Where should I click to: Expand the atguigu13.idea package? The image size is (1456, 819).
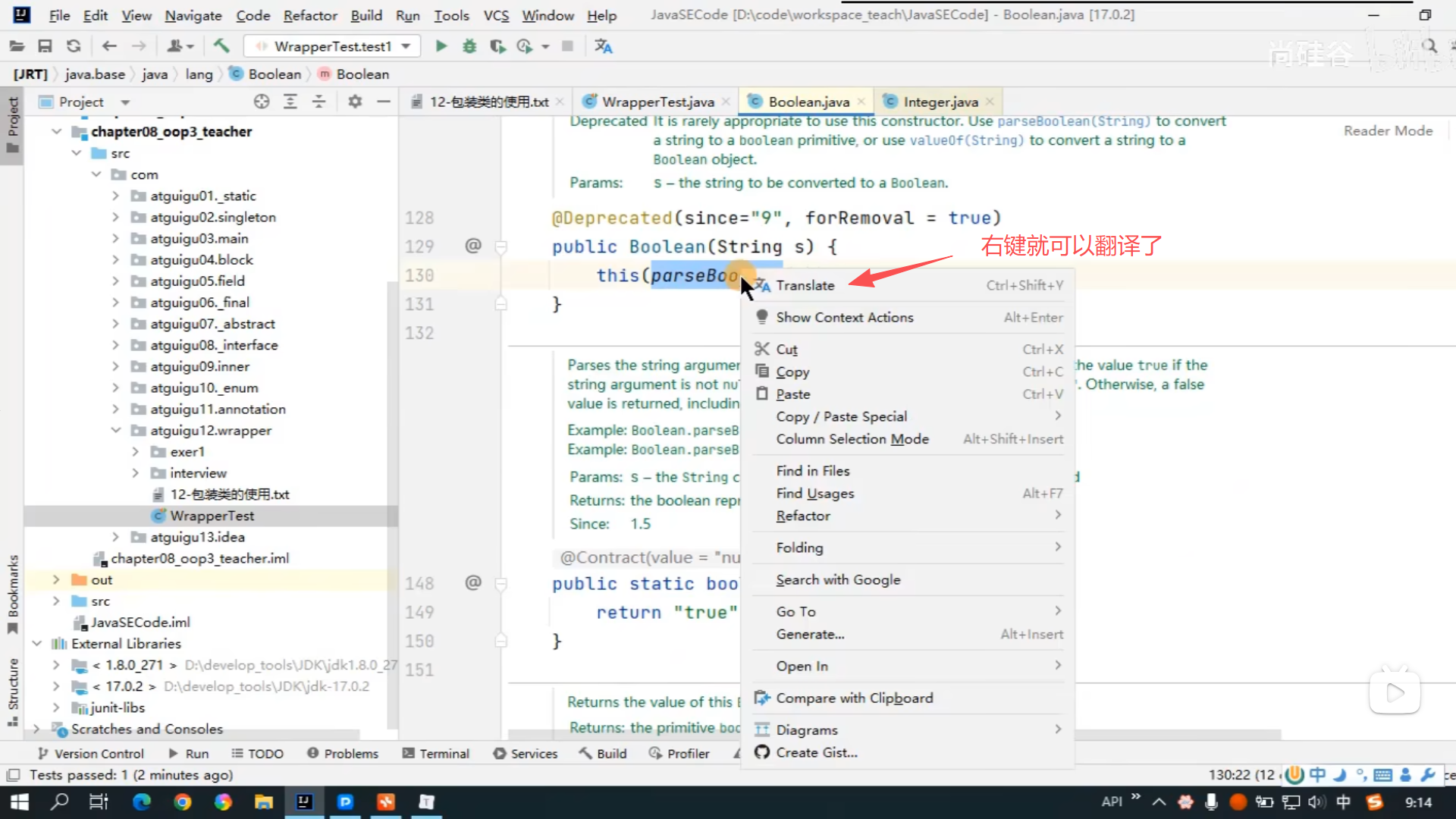(x=115, y=537)
